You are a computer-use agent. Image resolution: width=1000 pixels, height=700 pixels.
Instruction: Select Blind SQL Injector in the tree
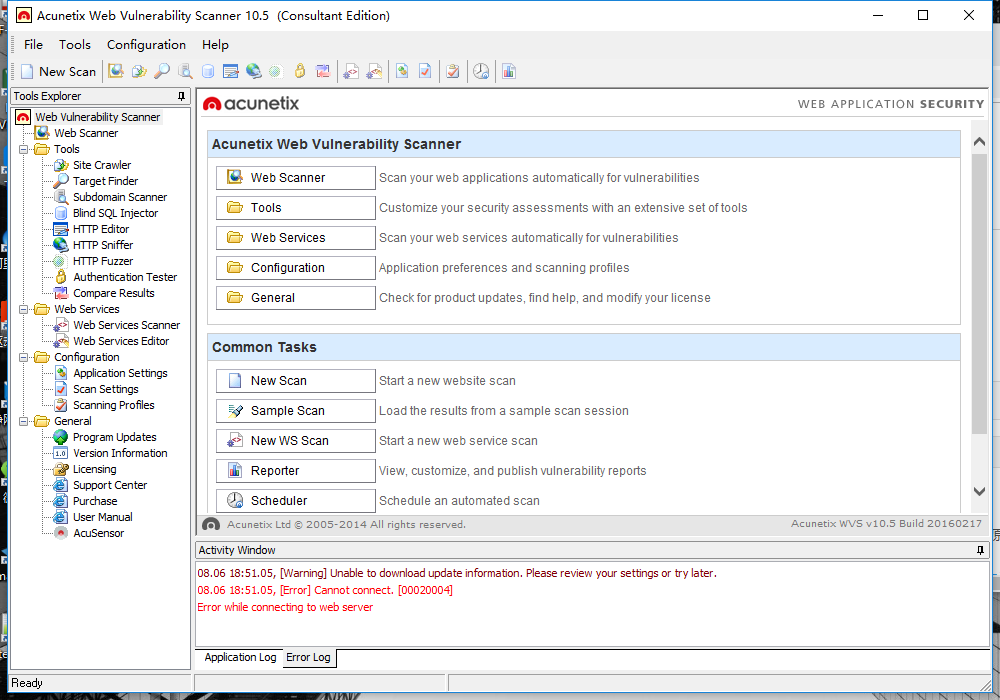pyautogui.click(x=115, y=213)
